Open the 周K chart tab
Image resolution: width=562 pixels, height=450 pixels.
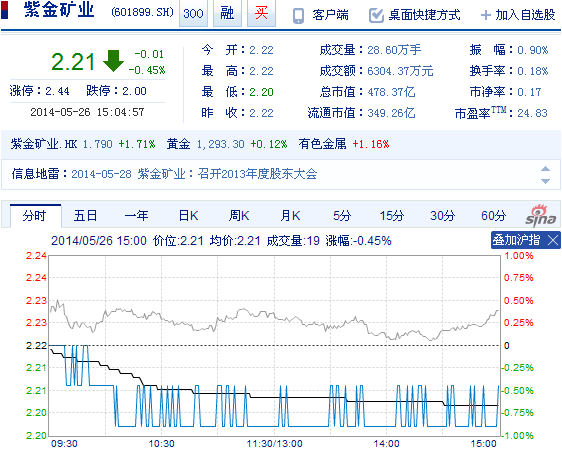[239, 216]
